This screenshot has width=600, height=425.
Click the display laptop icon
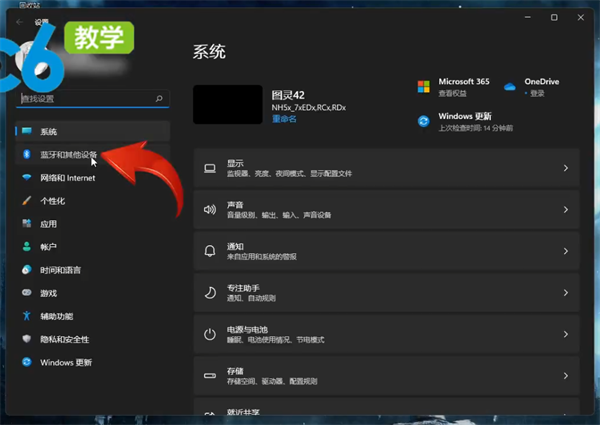tap(210, 168)
